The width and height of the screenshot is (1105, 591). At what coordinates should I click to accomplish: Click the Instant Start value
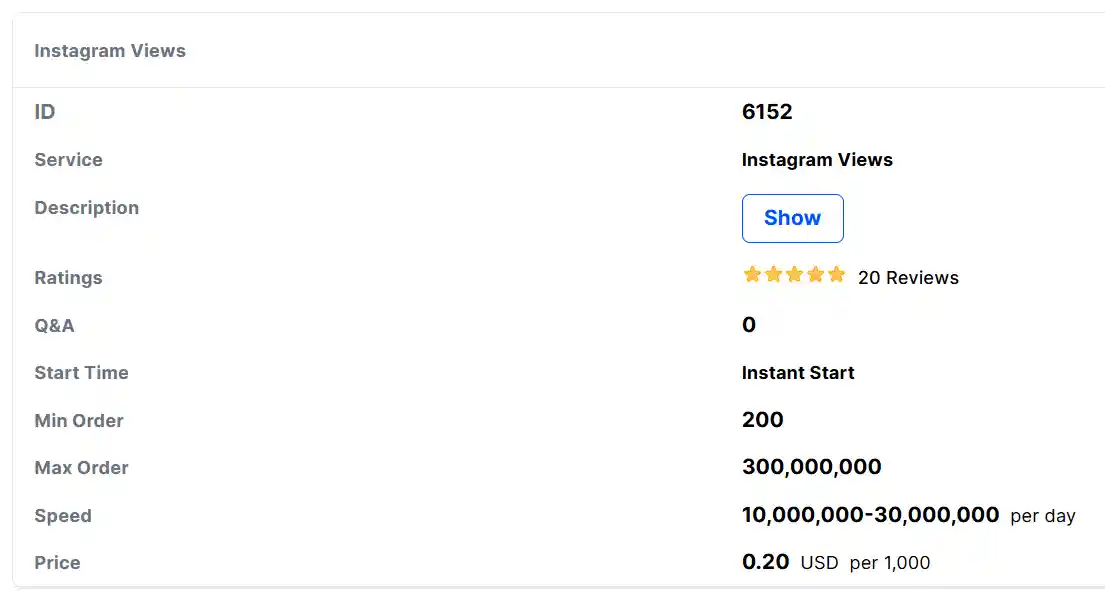pos(798,373)
